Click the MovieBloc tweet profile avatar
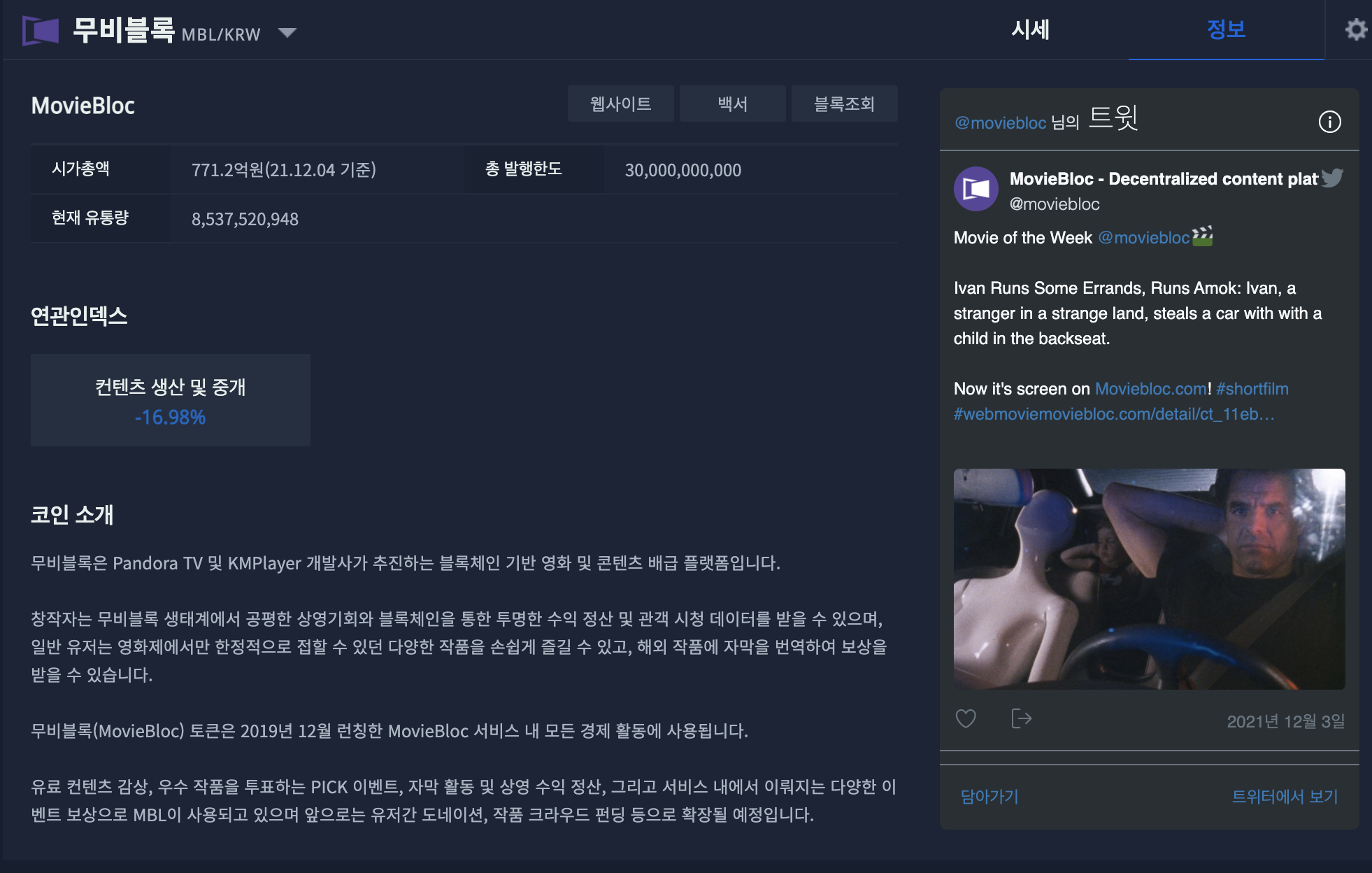This screenshot has width=1372, height=873. coord(976,189)
